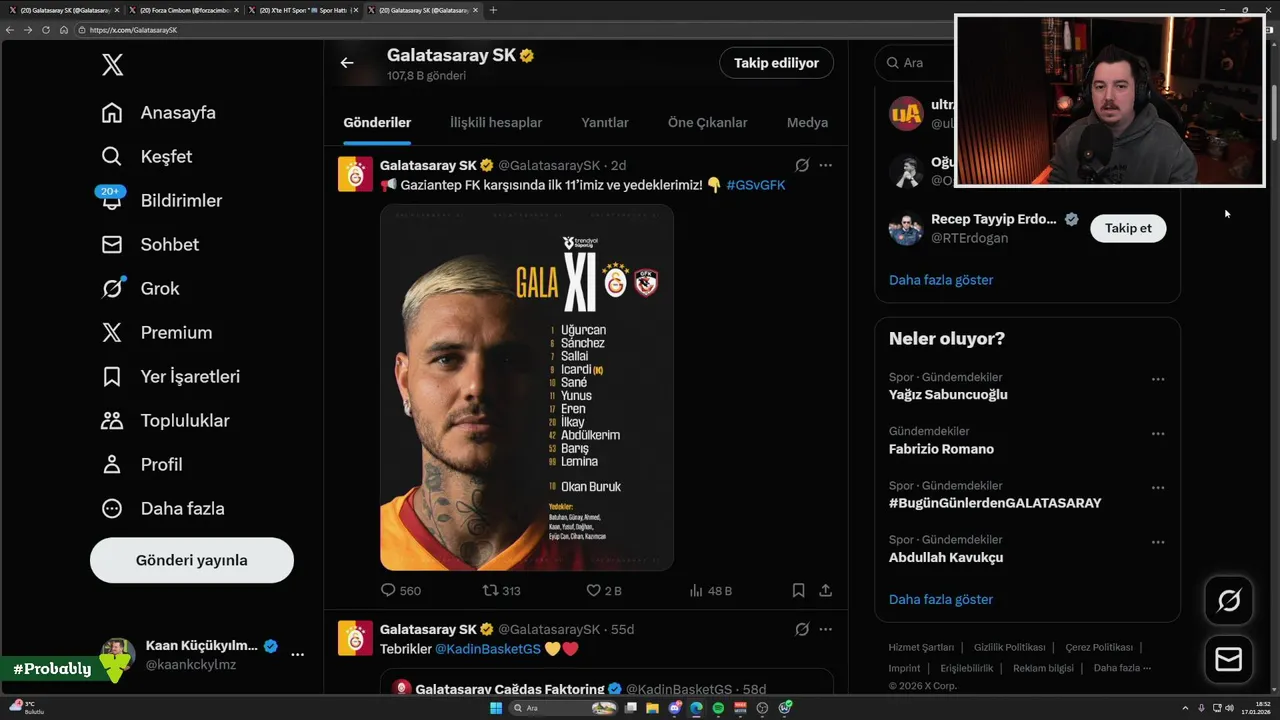Open Yağız Sabuncuoğlu trending topic
The image size is (1280, 720).
(948, 395)
